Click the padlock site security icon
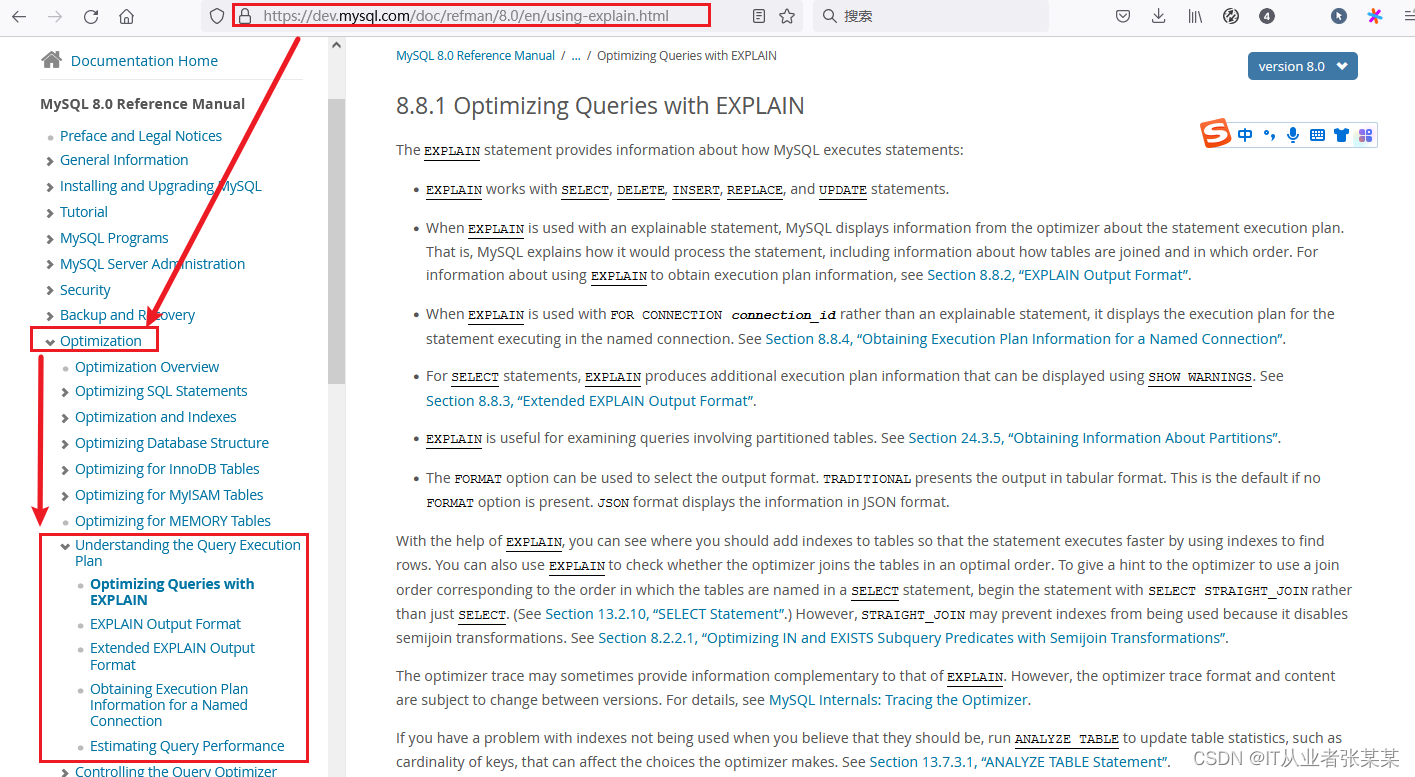This screenshot has width=1415, height=777. pyautogui.click(x=244, y=16)
